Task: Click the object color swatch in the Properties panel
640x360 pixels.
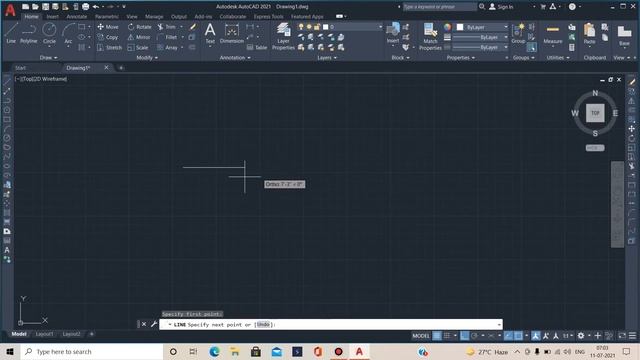Action: [460, 27]
